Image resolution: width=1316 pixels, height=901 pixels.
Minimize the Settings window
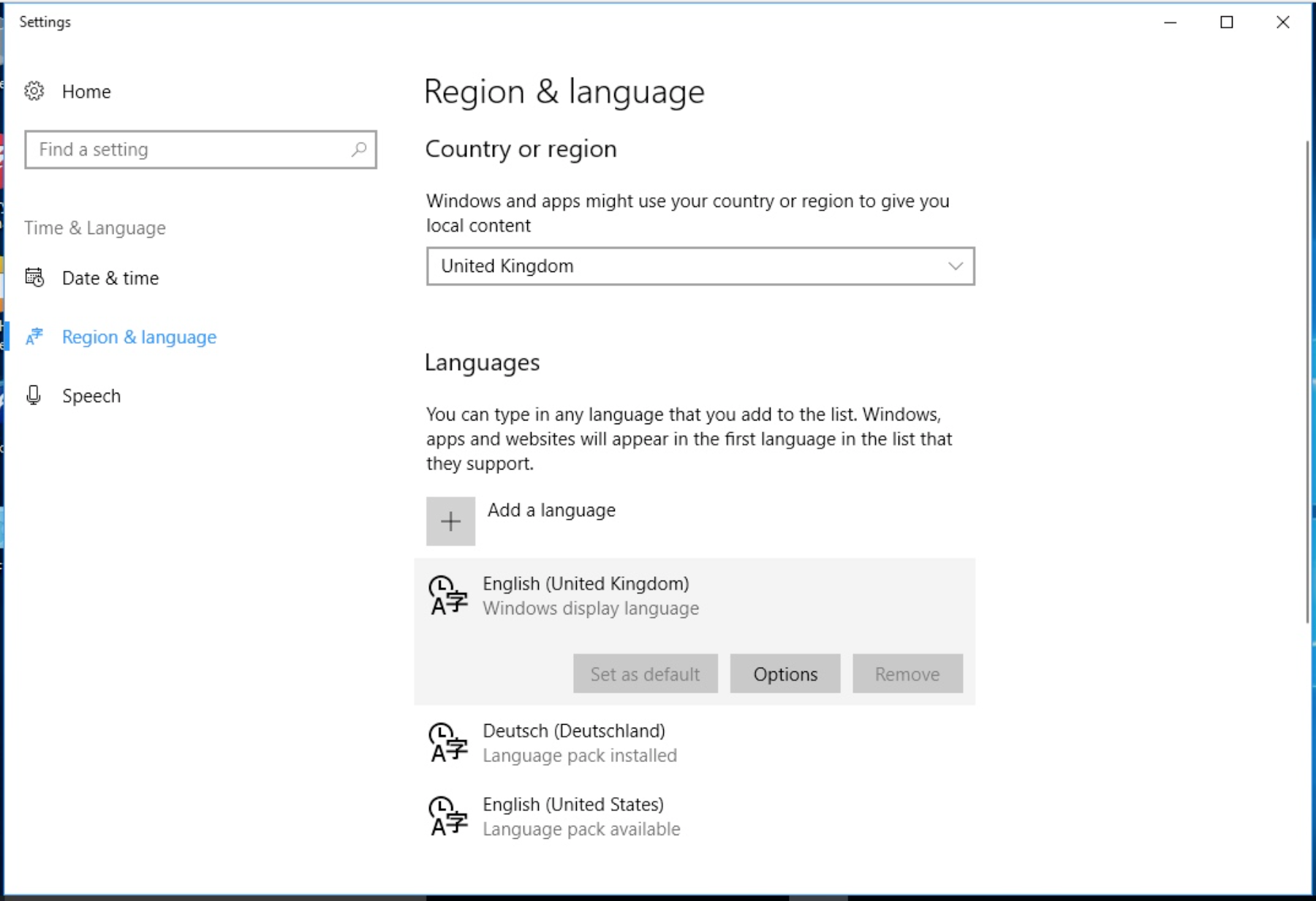pyautogui.click(x=1171, y=23)
